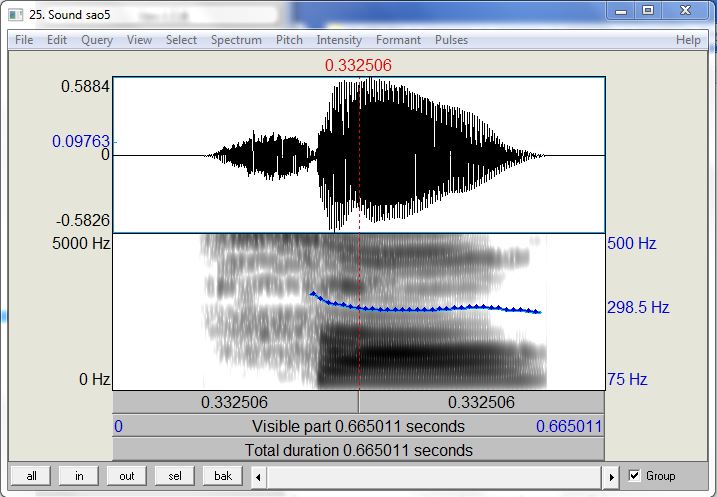Open the Query menu
717x497 pixels.
point(97,40)
